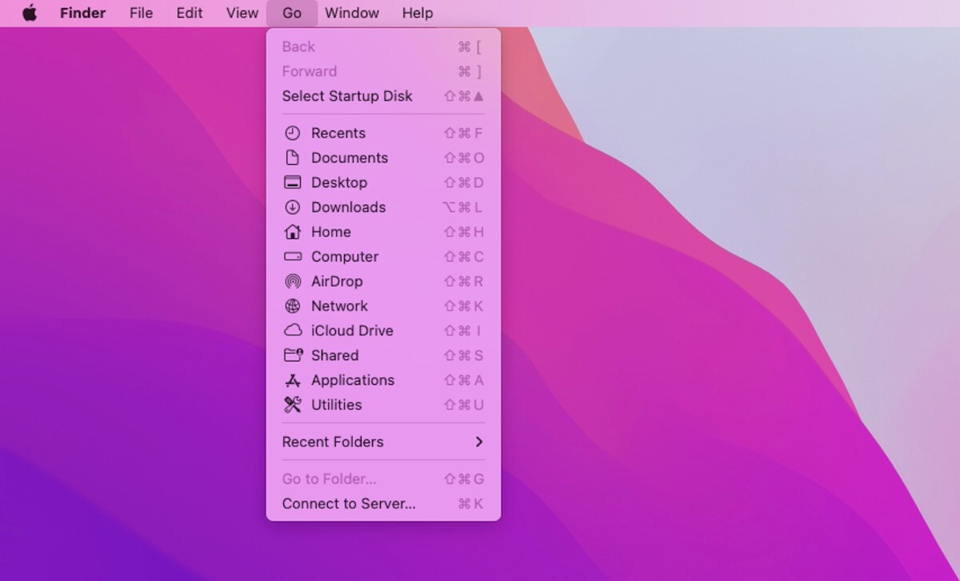The height and width of the screenshot is (581, 960).
Task: Select the Desktop text label
Action: [x=339, y=182]
